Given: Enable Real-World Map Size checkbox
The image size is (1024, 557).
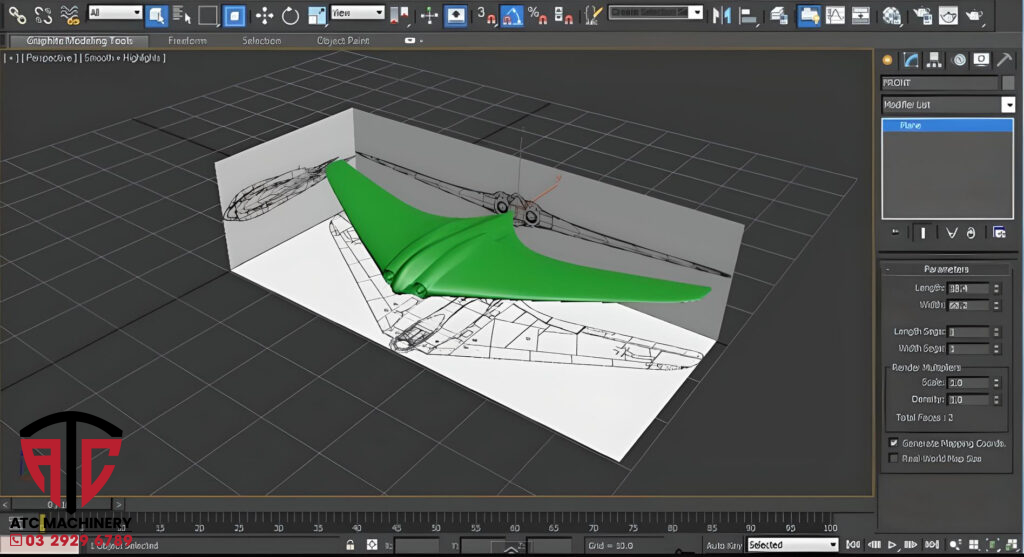Looking at the screenshot, I should (893, 458).
